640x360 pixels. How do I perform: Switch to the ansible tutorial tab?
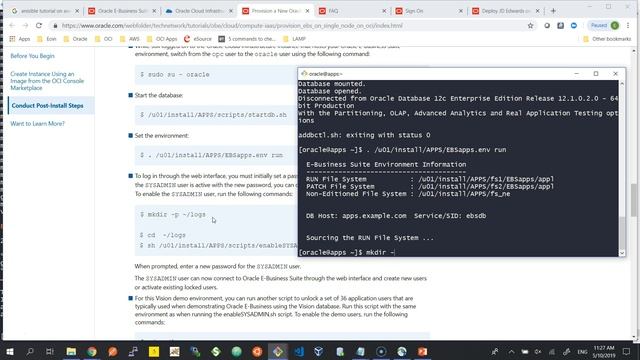(45, 11)
